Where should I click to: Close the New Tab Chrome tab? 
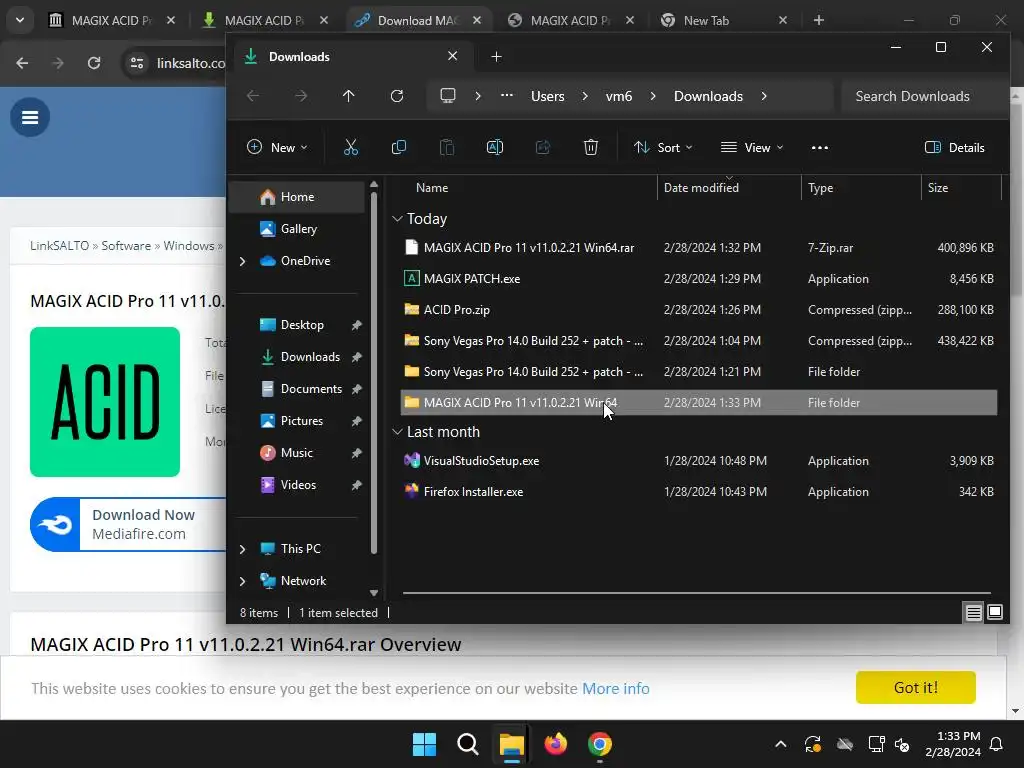click(783, 20)
